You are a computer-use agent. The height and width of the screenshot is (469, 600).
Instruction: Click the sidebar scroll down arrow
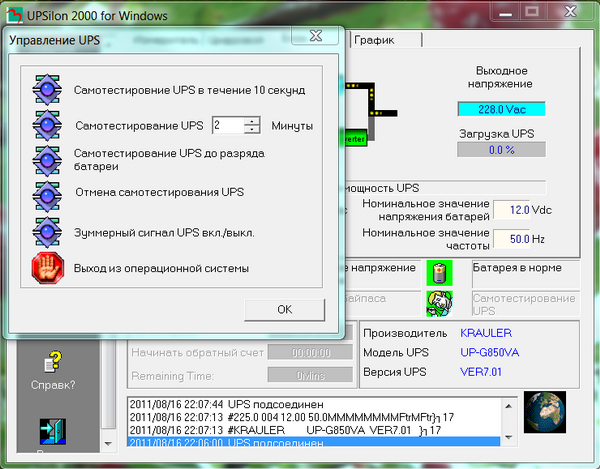(108, 444)
